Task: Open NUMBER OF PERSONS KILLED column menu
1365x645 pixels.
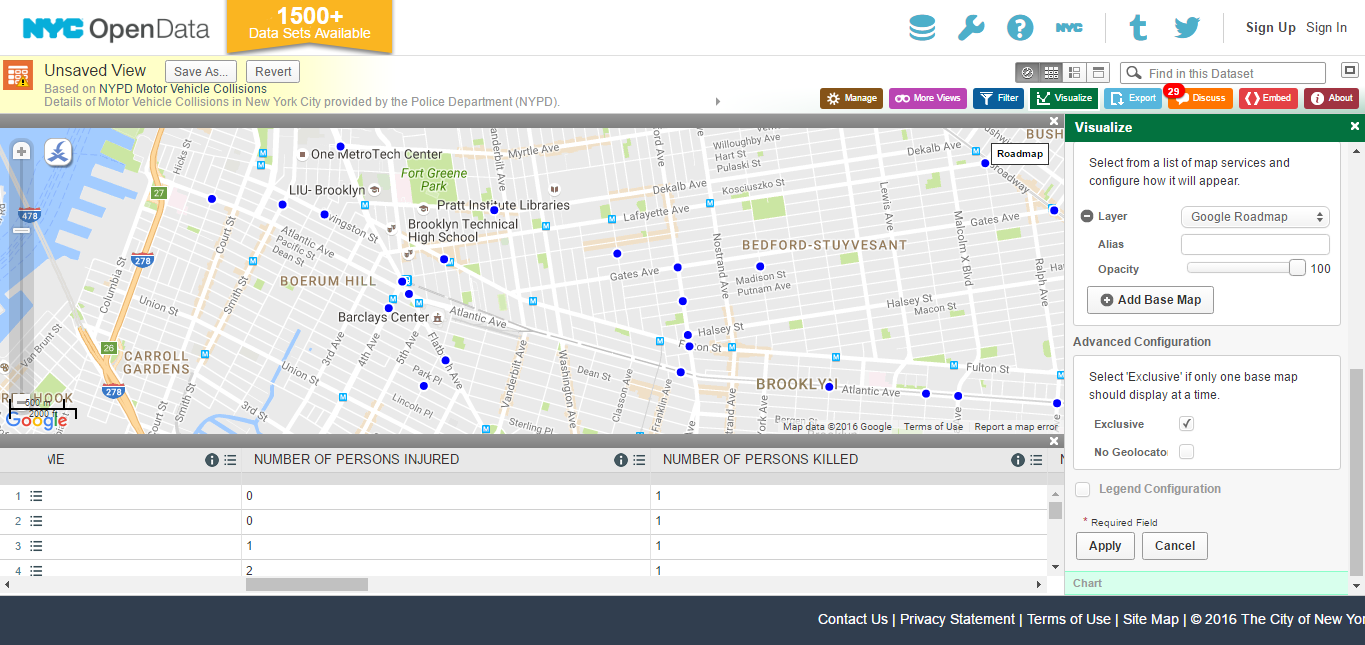Action: click(1036, 460)
